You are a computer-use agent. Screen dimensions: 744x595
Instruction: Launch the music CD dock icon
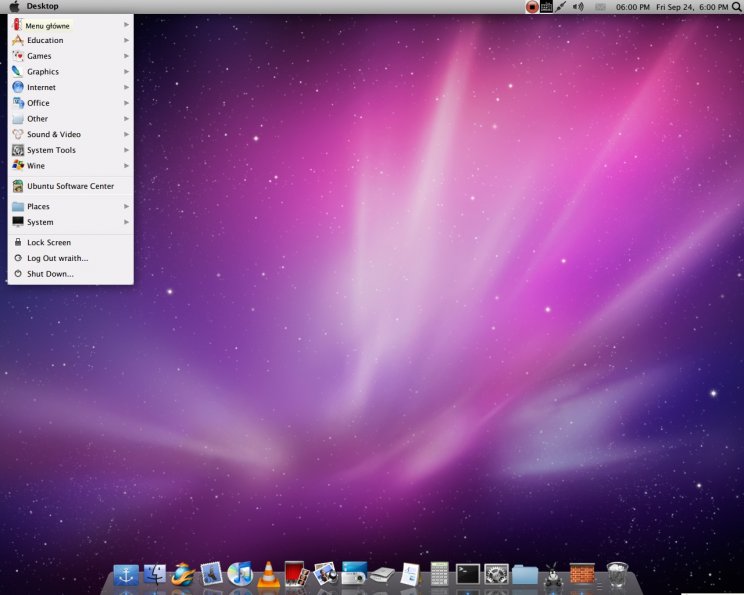[x=240, y=574]
